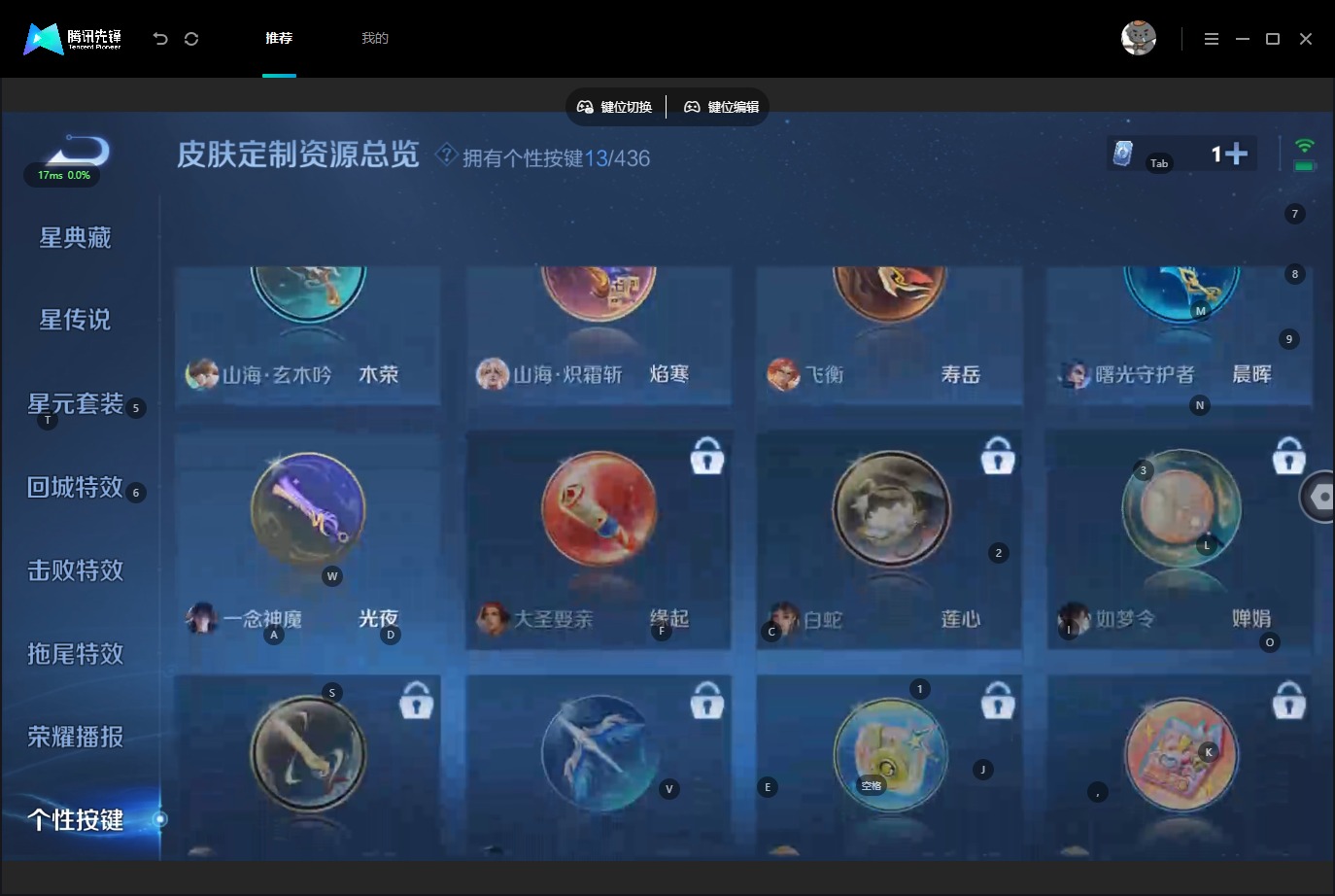Switch to the 我的 tab
This screenshot has width=1335, height=896.
(x=375, y=38)
